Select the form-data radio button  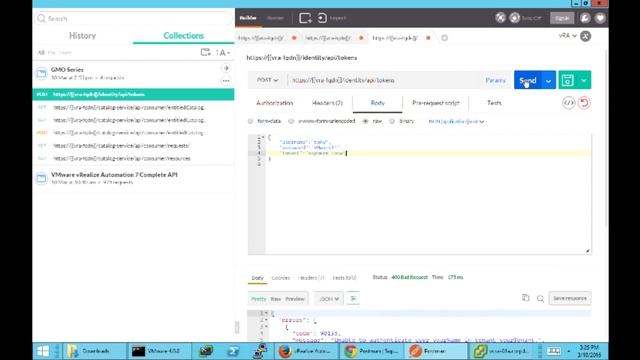tap(251, 121)
